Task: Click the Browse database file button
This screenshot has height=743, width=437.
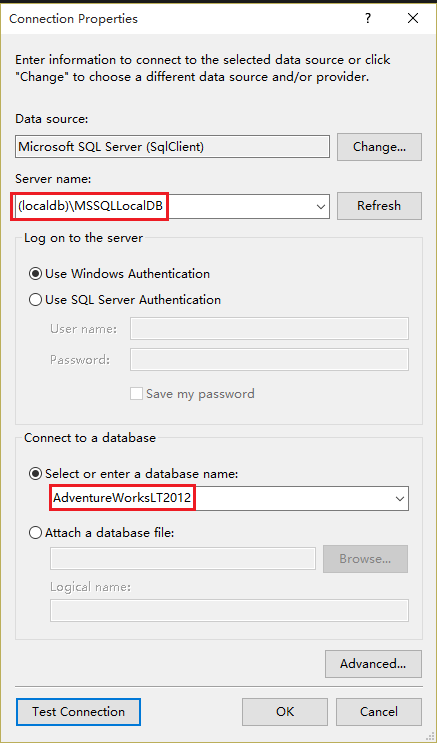Action: click(x=365, y=559)
